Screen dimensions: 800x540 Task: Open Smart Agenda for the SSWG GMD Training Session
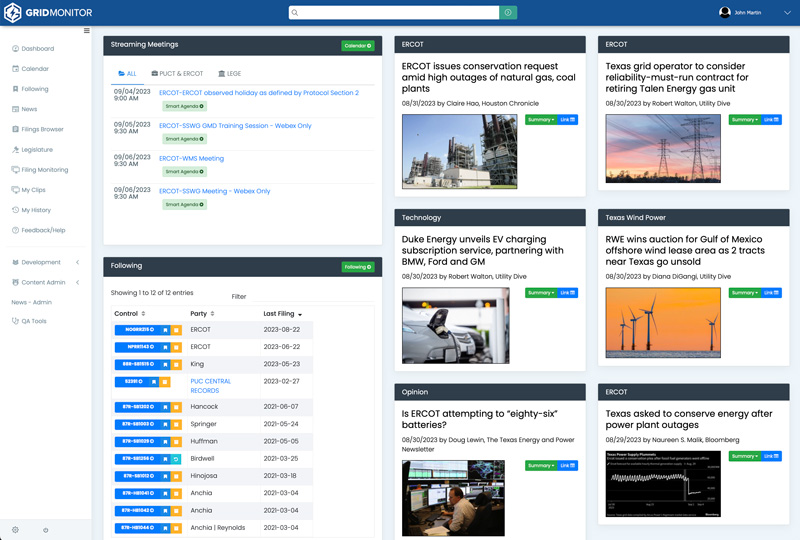(184, 139)
